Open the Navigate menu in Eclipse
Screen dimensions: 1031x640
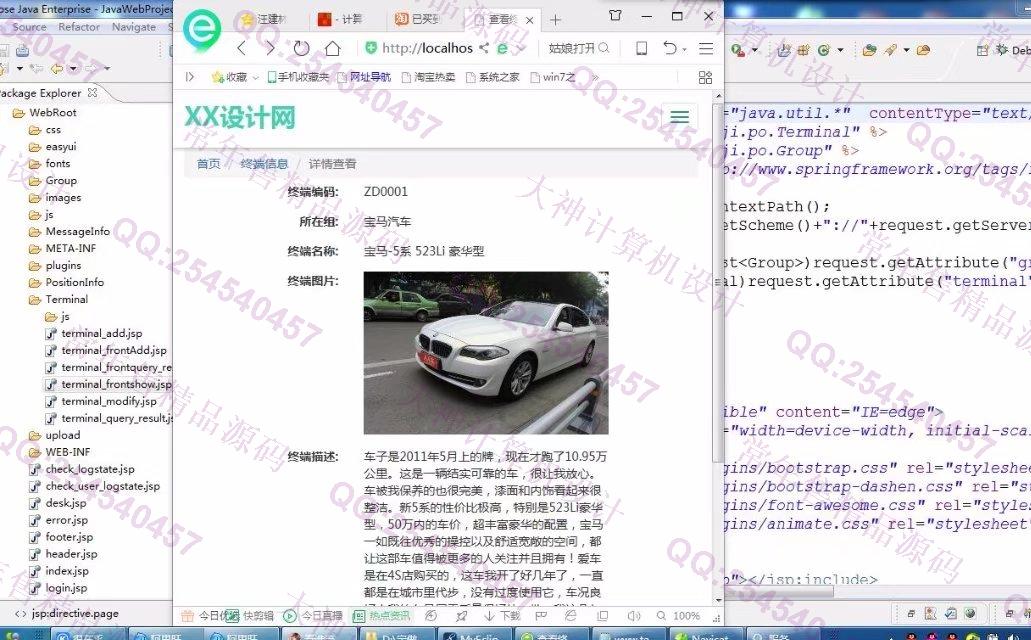(133, 27)
